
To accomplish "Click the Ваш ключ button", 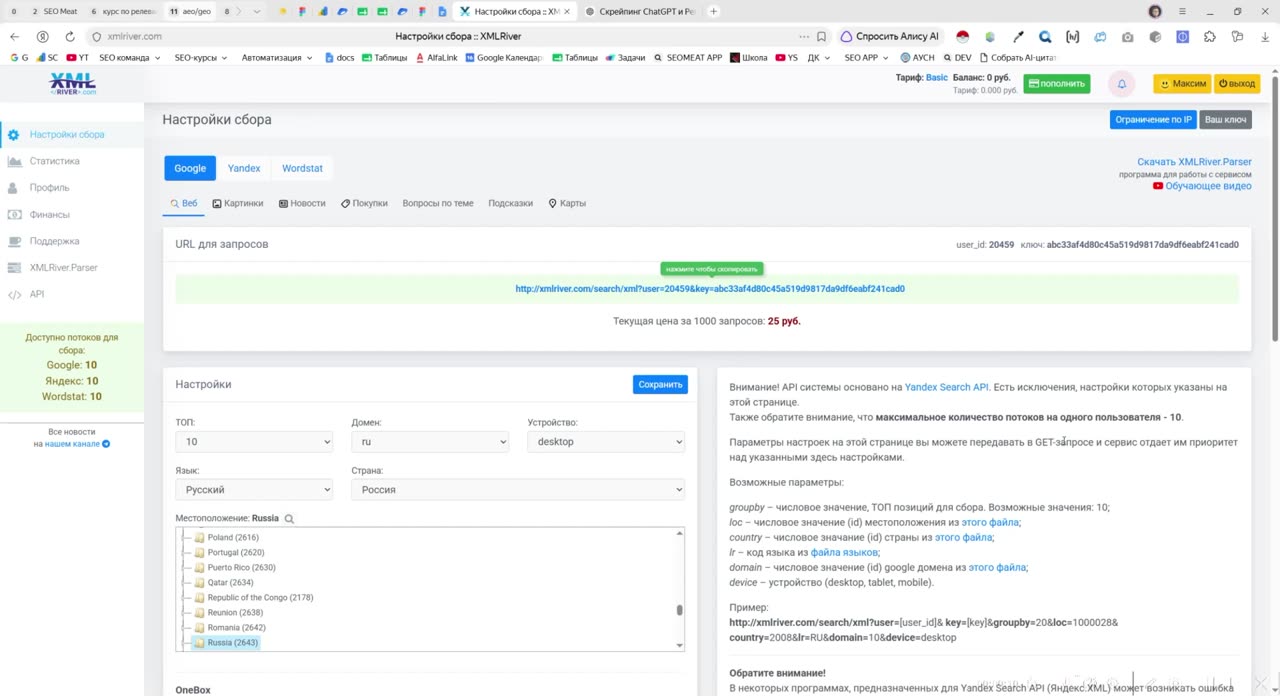I will click(x=1225, y=119).
